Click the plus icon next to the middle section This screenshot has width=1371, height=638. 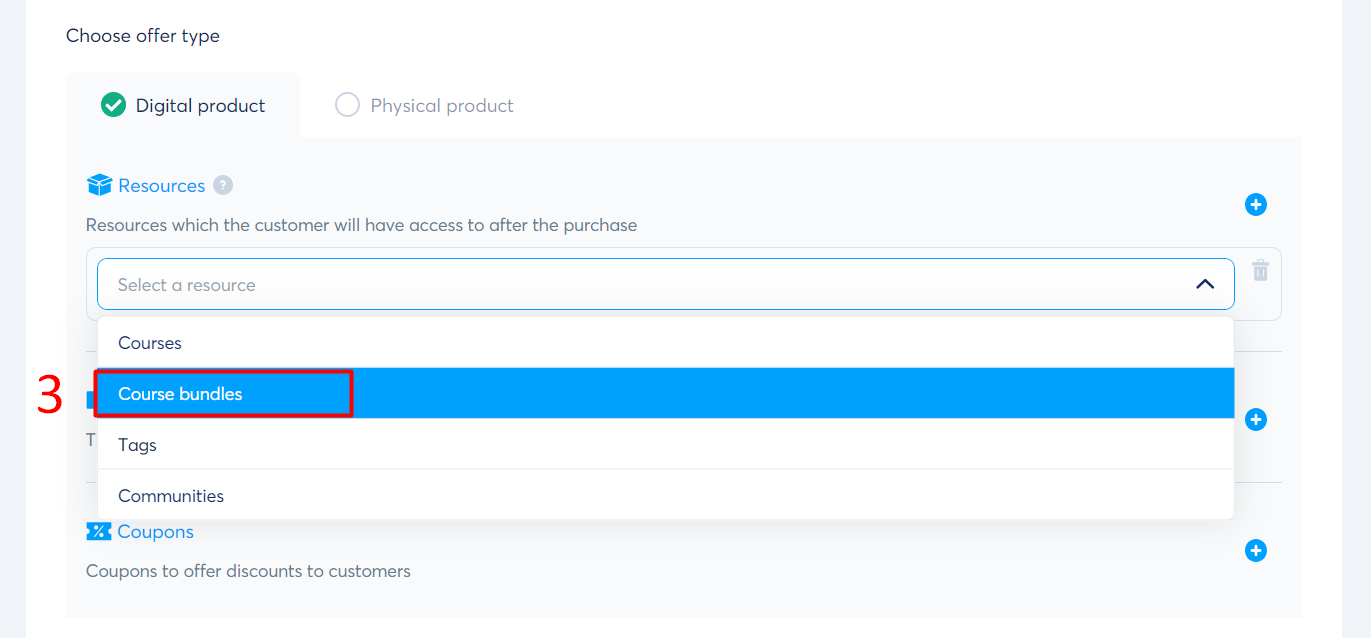pyautogui.click(x=1256, y=419)
